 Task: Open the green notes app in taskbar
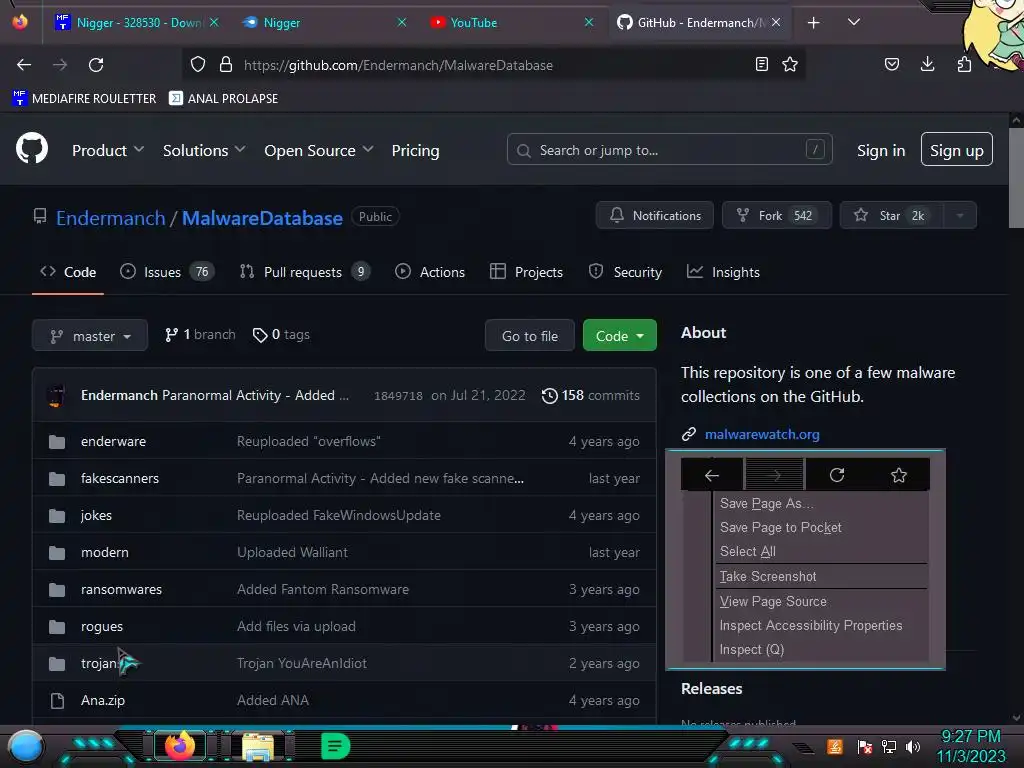[335, 746]
